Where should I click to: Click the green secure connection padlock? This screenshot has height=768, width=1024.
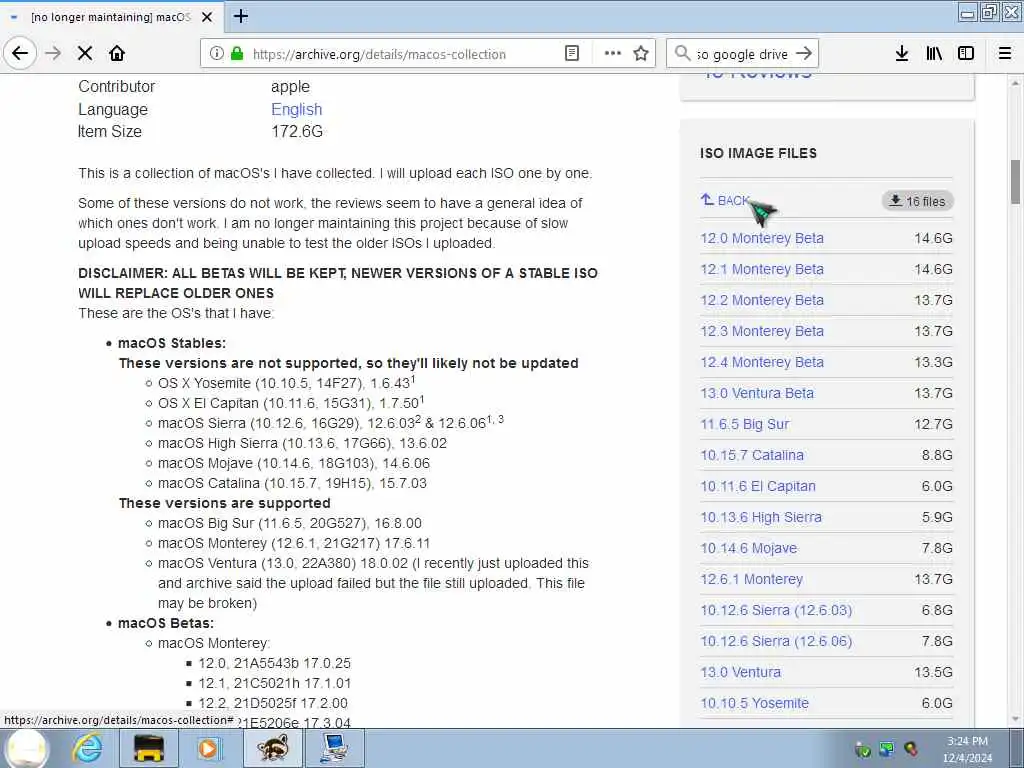(236, 54)
